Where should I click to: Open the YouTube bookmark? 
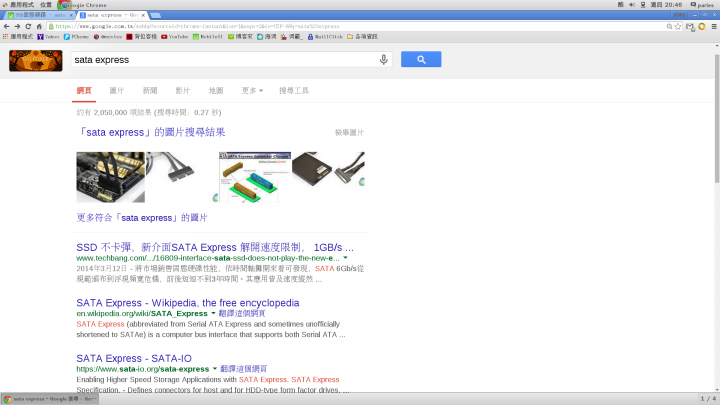[174, 36]
